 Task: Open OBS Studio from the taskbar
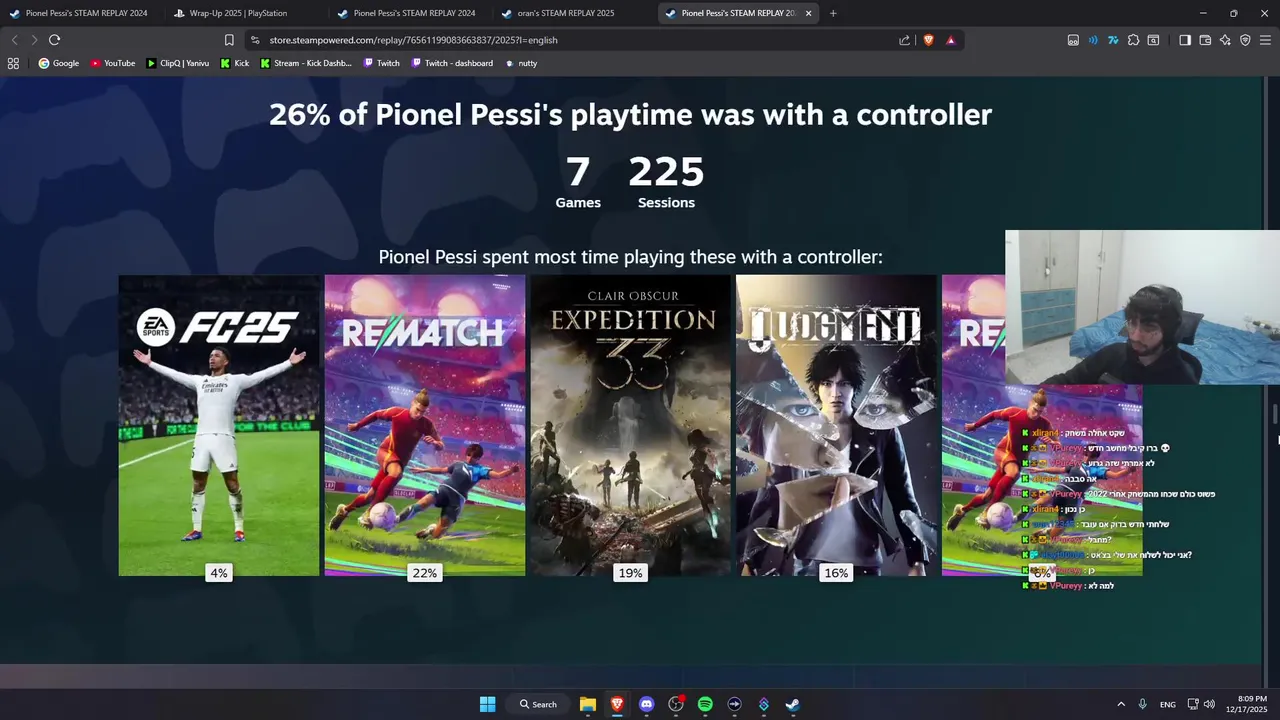click(x=676, y=704)
